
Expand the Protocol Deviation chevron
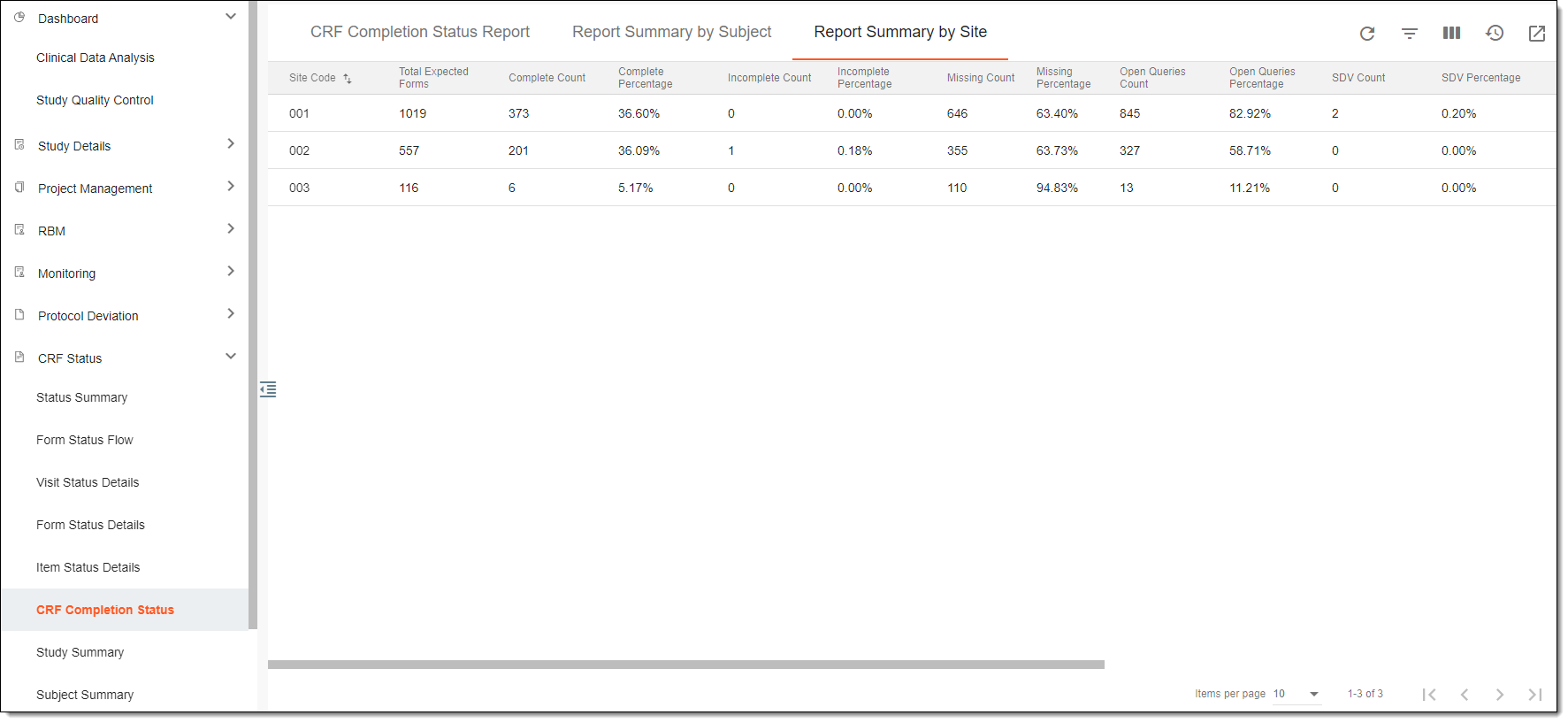[x=231, y=313]
